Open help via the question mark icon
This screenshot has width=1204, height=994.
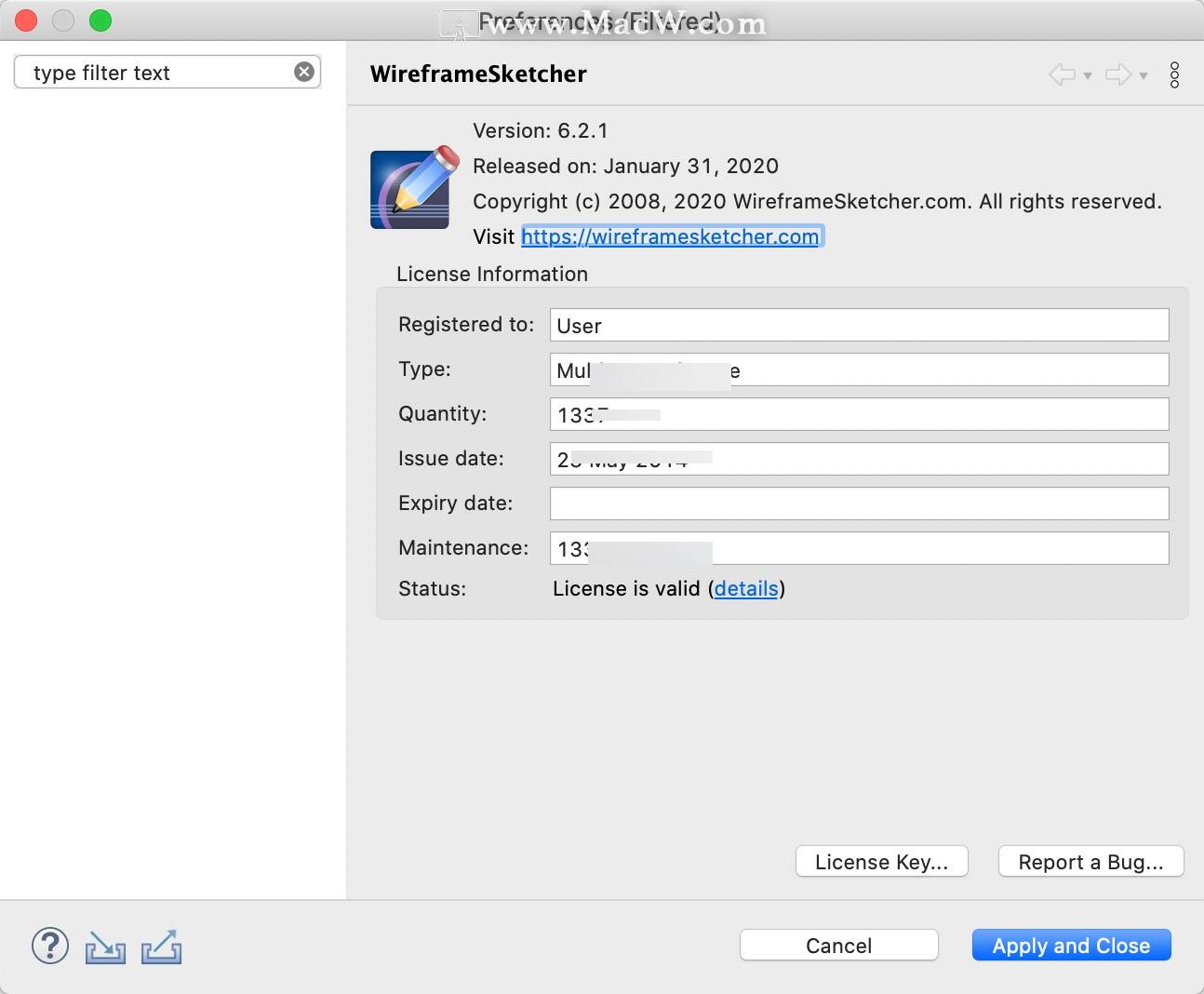point(50,946)
